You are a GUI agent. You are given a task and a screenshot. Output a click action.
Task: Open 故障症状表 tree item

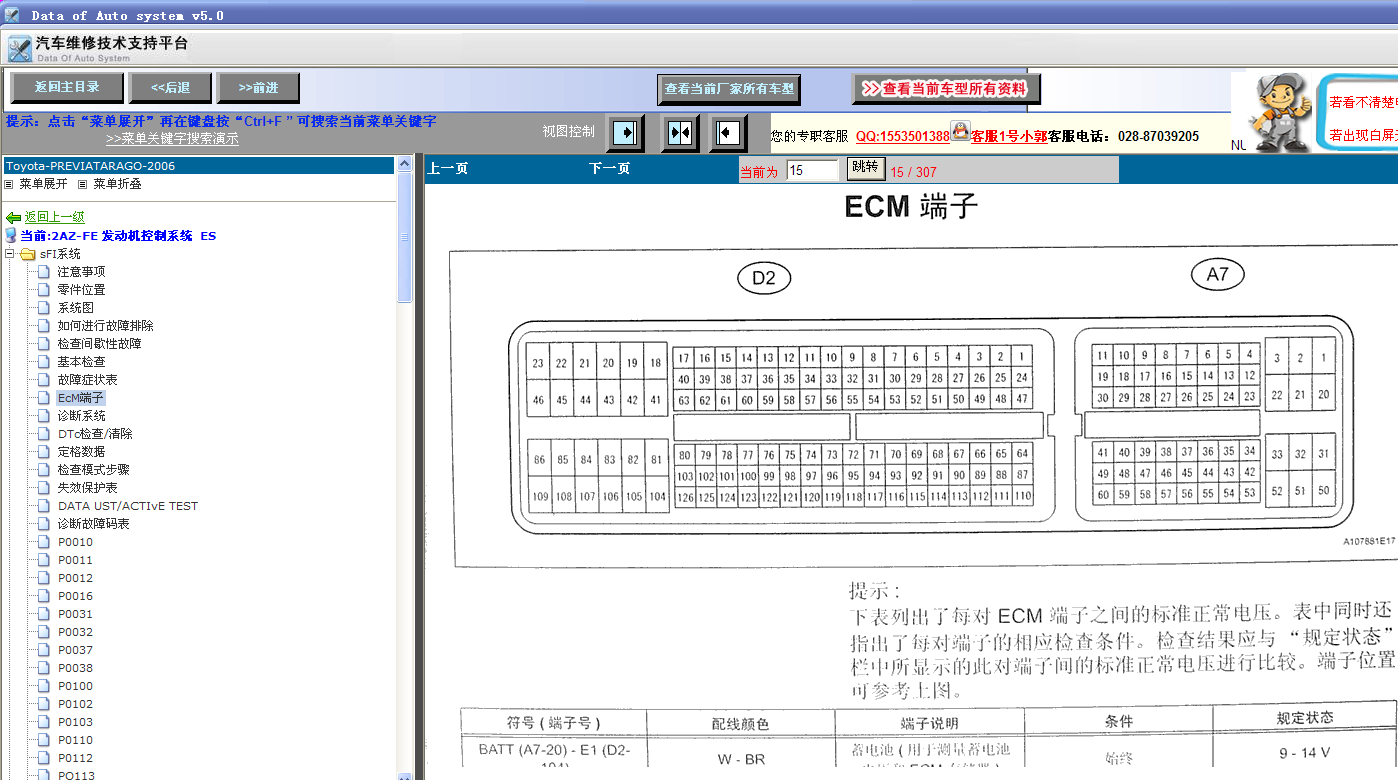tap(87, 380)
